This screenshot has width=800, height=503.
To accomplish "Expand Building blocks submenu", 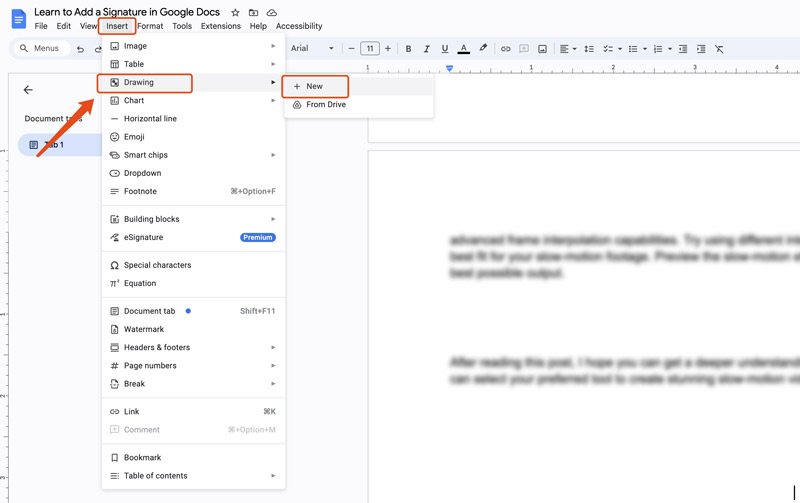I will click(x=193, y=219).
